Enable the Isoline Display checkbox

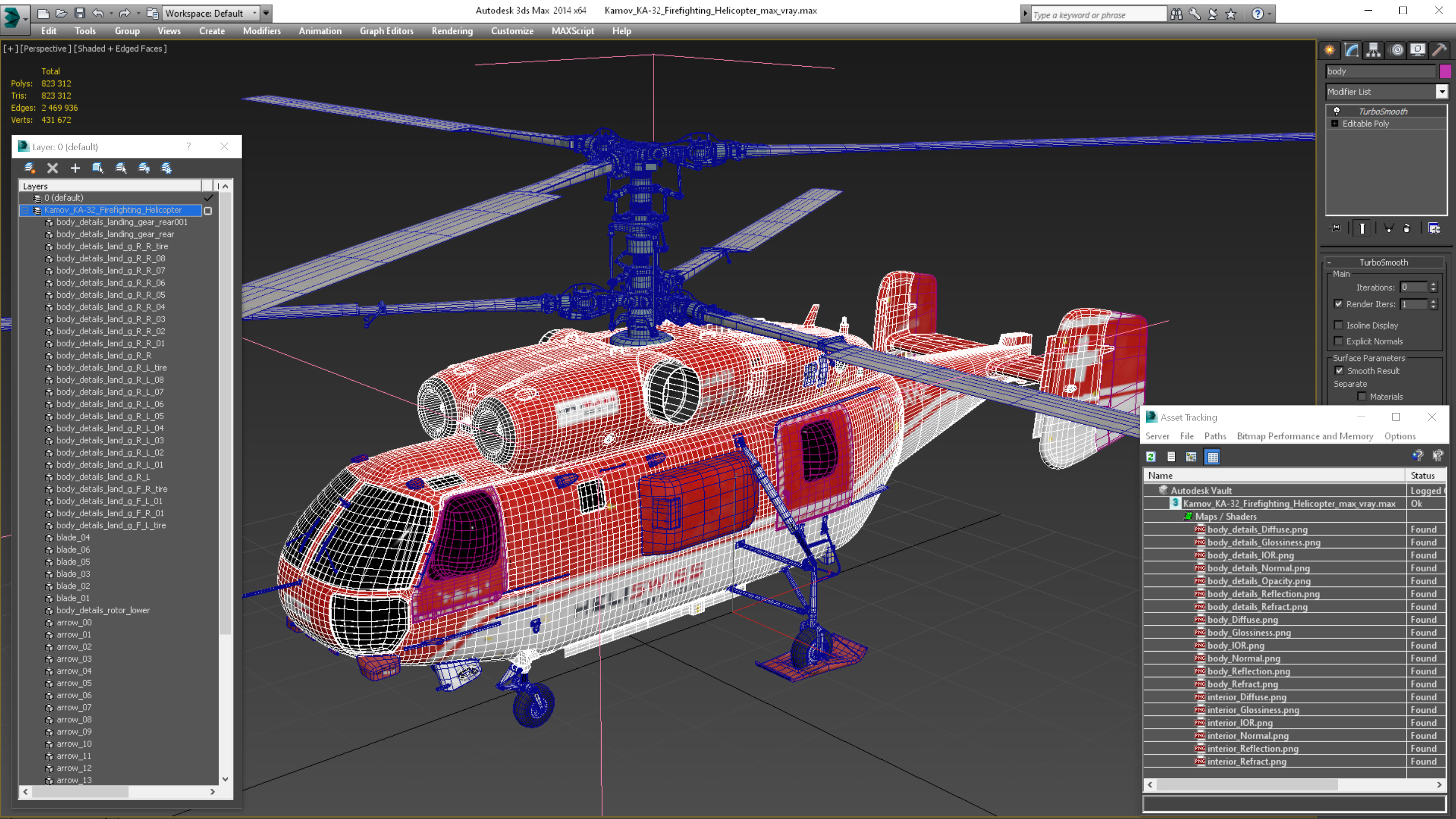click(x=1338, y=325)
